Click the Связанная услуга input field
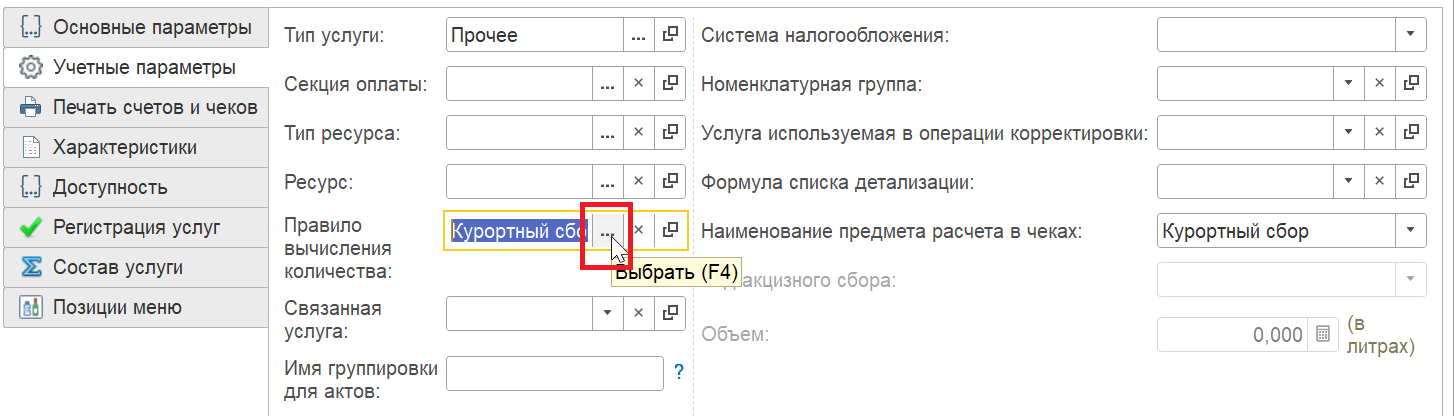The width and height of the screenshot is (1454, 416). click(520, 313)
